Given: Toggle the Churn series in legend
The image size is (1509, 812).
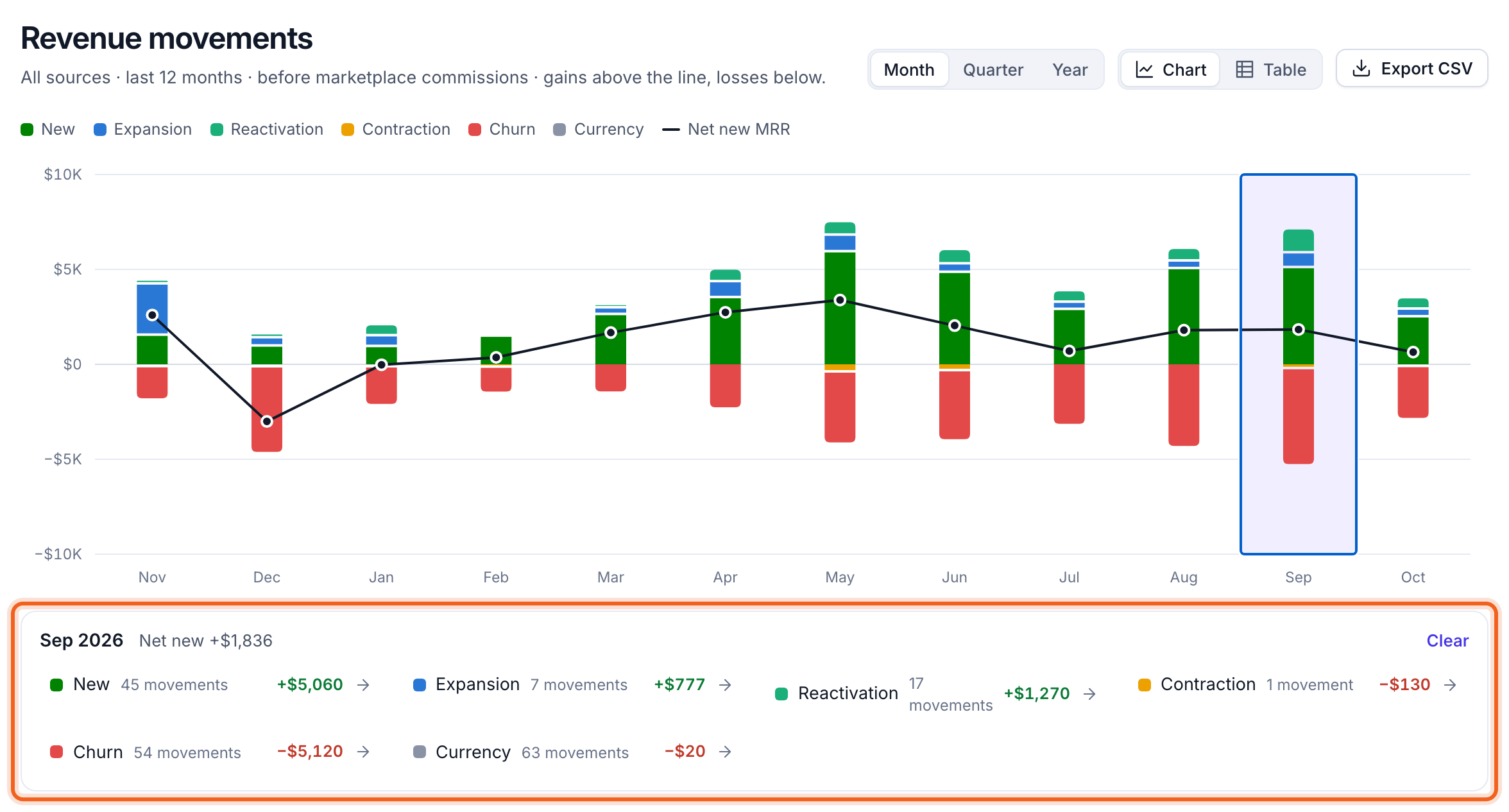Looking at the screenshot, I should (x=502, y=130).
